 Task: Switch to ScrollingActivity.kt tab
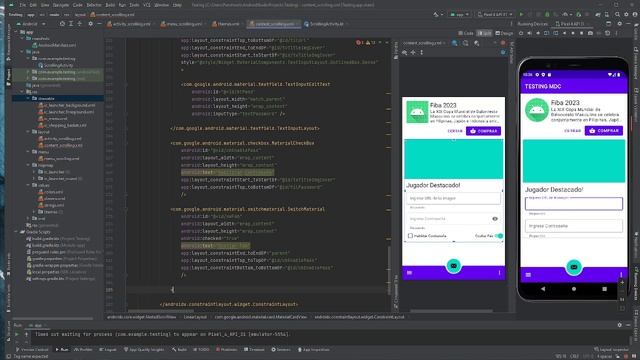coord(326,24)
